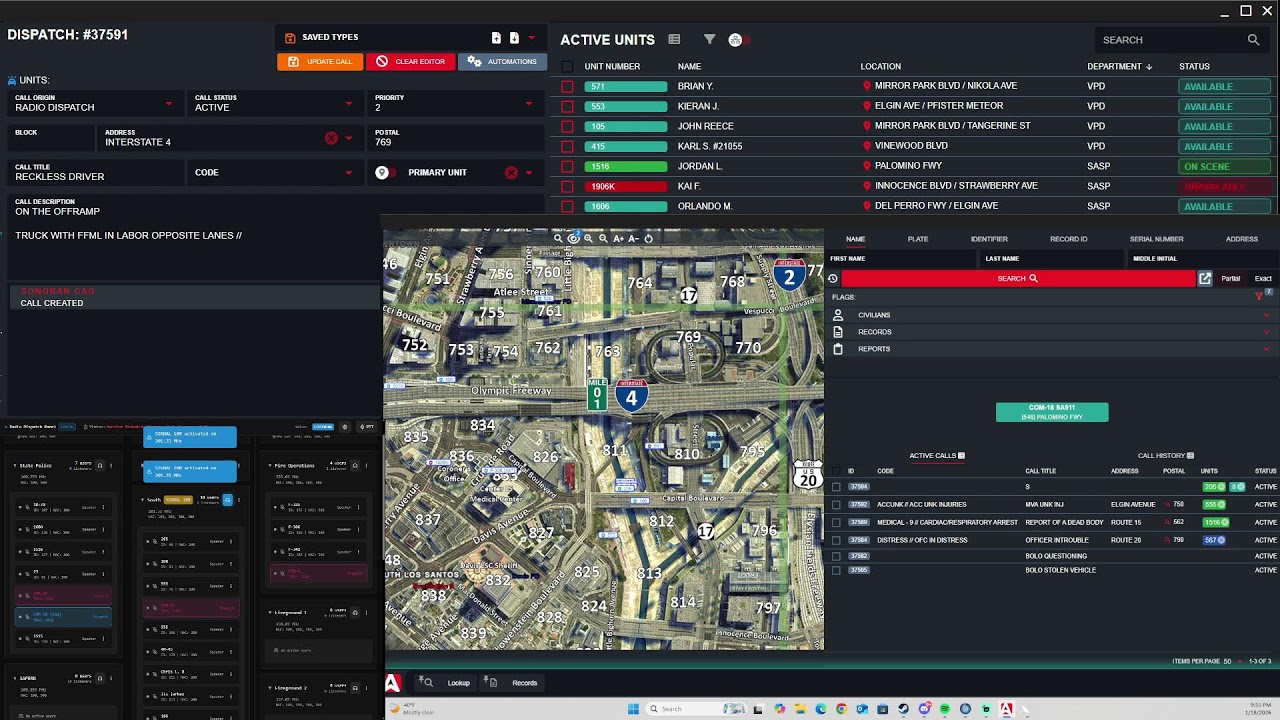Click the Update Call button
The height and width of the screenshot is (720, 1280).
320,62
